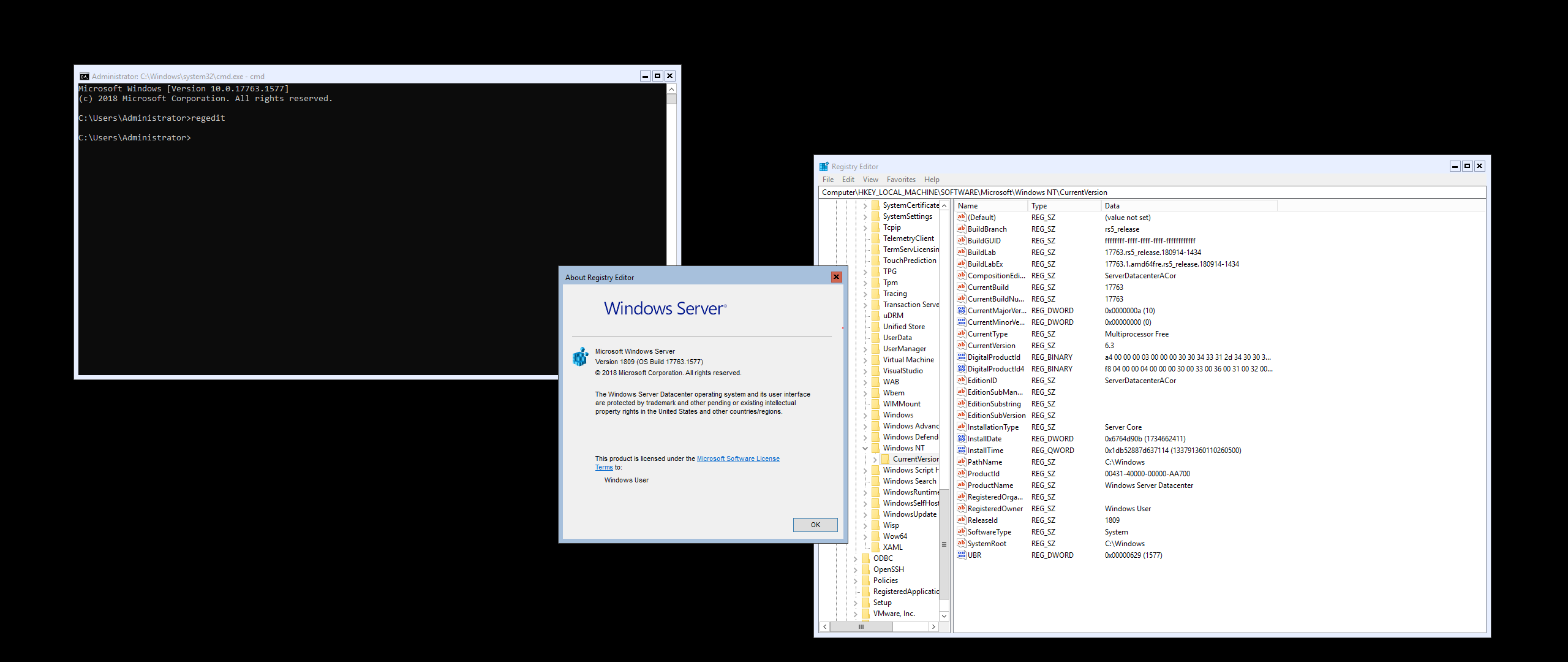Click the PathName string value icon
This screenshot has width=1568, height=662.
click(962, 462)
